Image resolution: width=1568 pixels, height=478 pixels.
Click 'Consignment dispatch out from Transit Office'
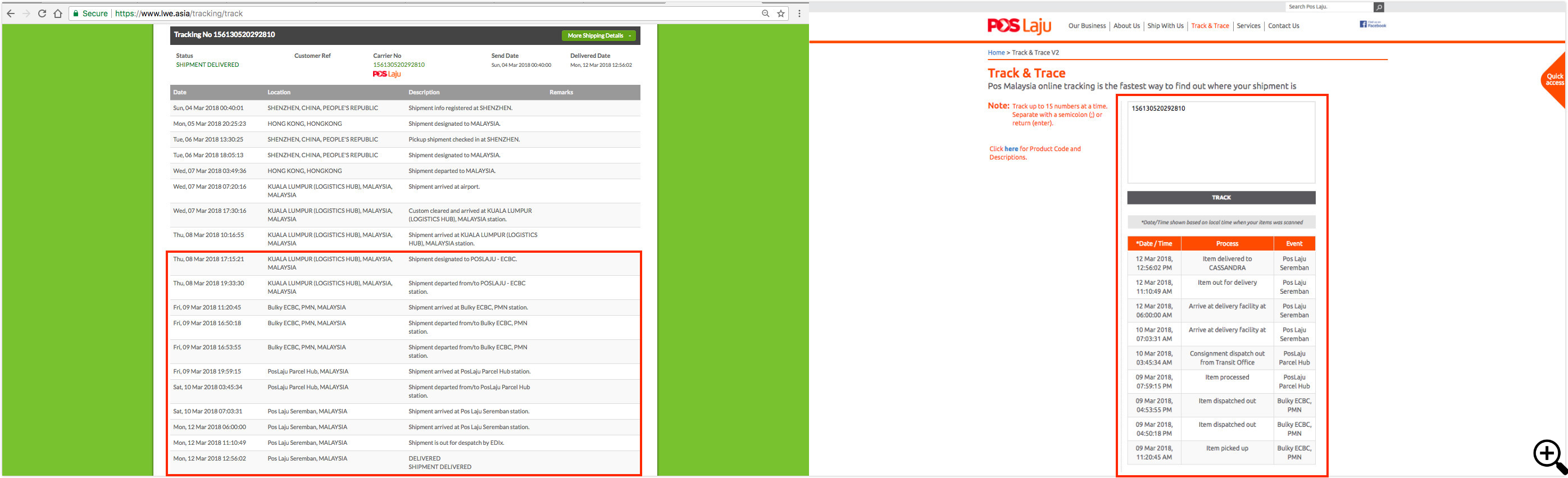click(x=1226, y=358)
